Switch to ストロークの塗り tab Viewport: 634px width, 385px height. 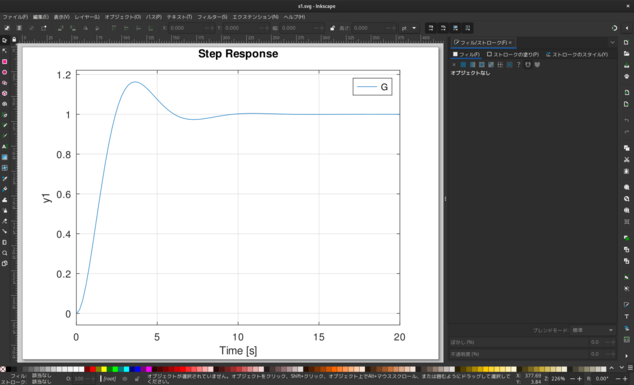pyautogui.click(x=513, y=54)
